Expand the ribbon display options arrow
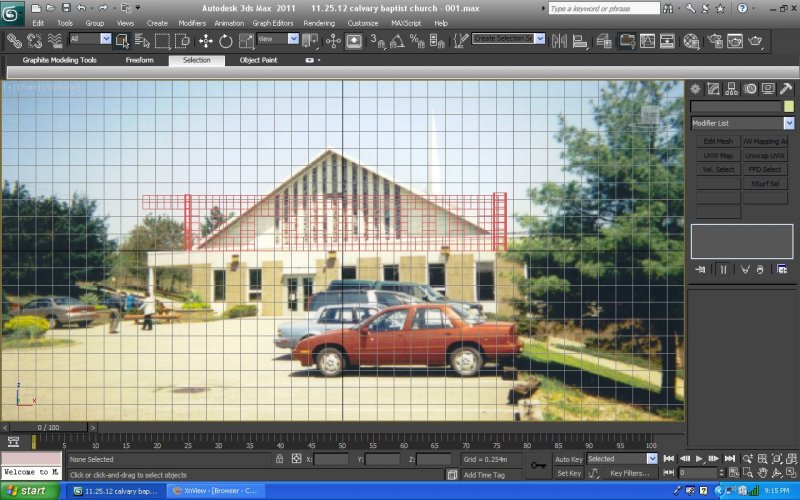 319,60
